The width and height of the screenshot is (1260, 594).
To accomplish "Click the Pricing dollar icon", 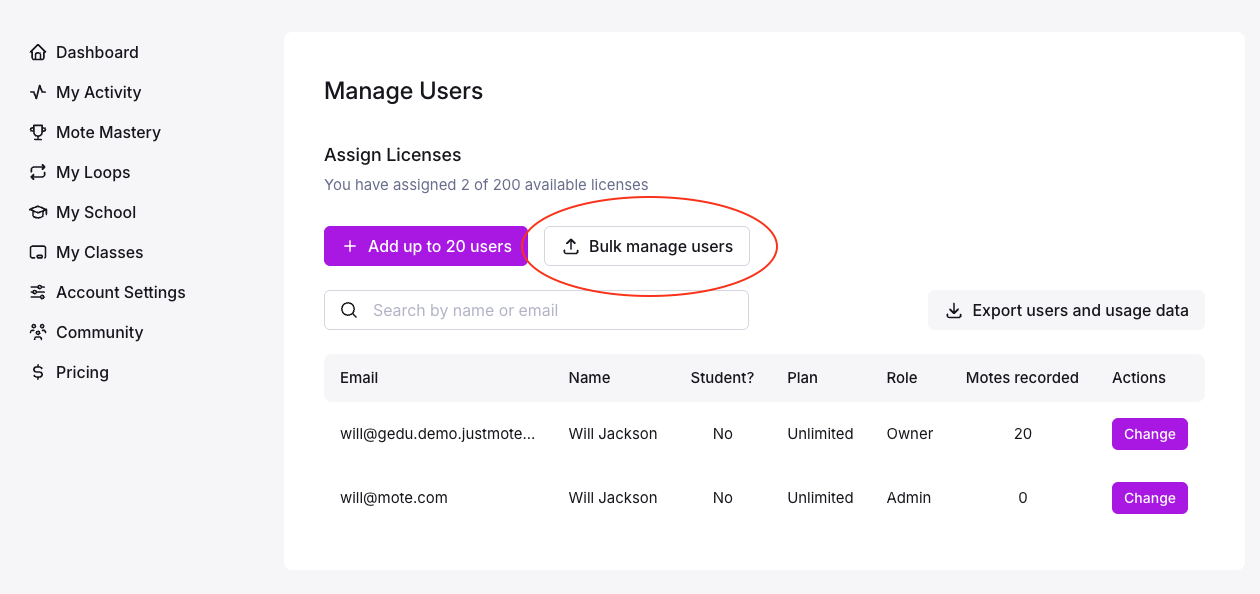I will tap(38, 372).
